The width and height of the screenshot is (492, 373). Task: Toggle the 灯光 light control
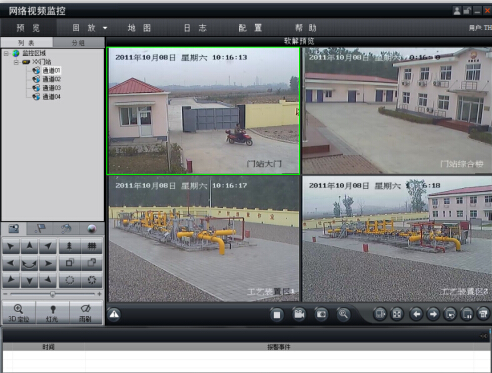click(52, 313)
